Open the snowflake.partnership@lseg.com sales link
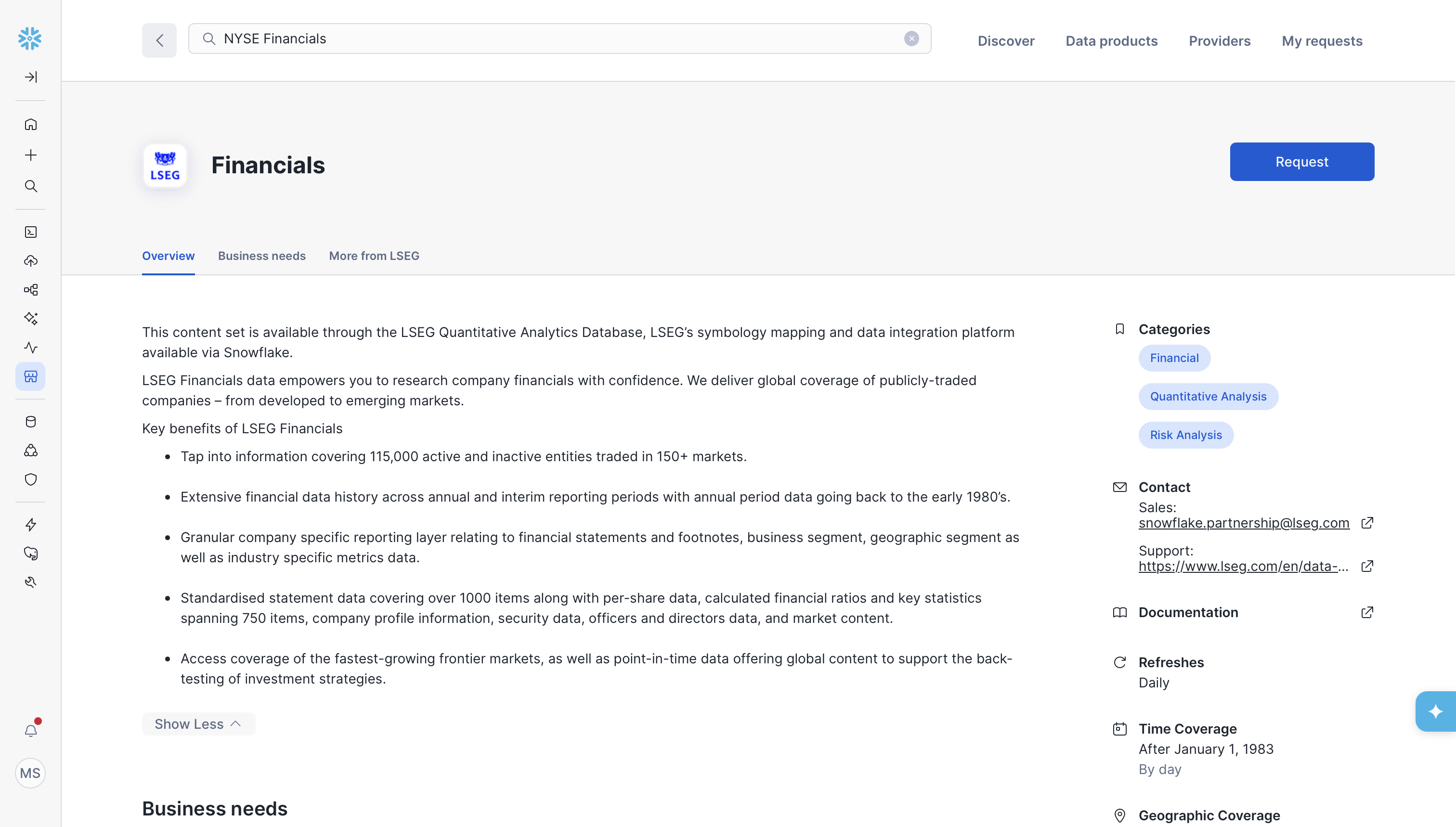Image resolution: width=1456 pixels, height=827 pixels. (x=1244, y=523)
